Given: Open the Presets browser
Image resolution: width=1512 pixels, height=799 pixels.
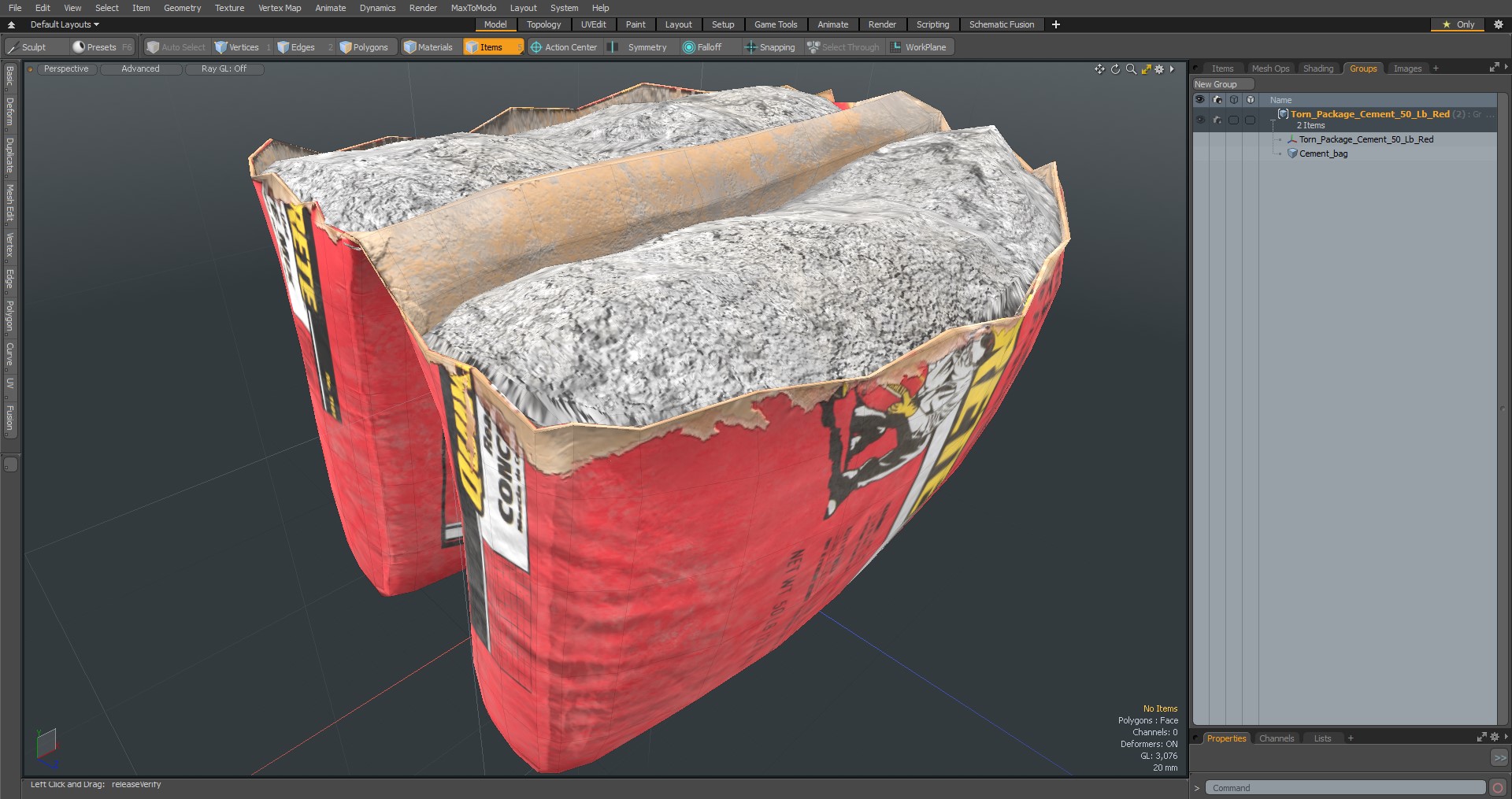Looking at the screenshot, I should click(102, 47).
